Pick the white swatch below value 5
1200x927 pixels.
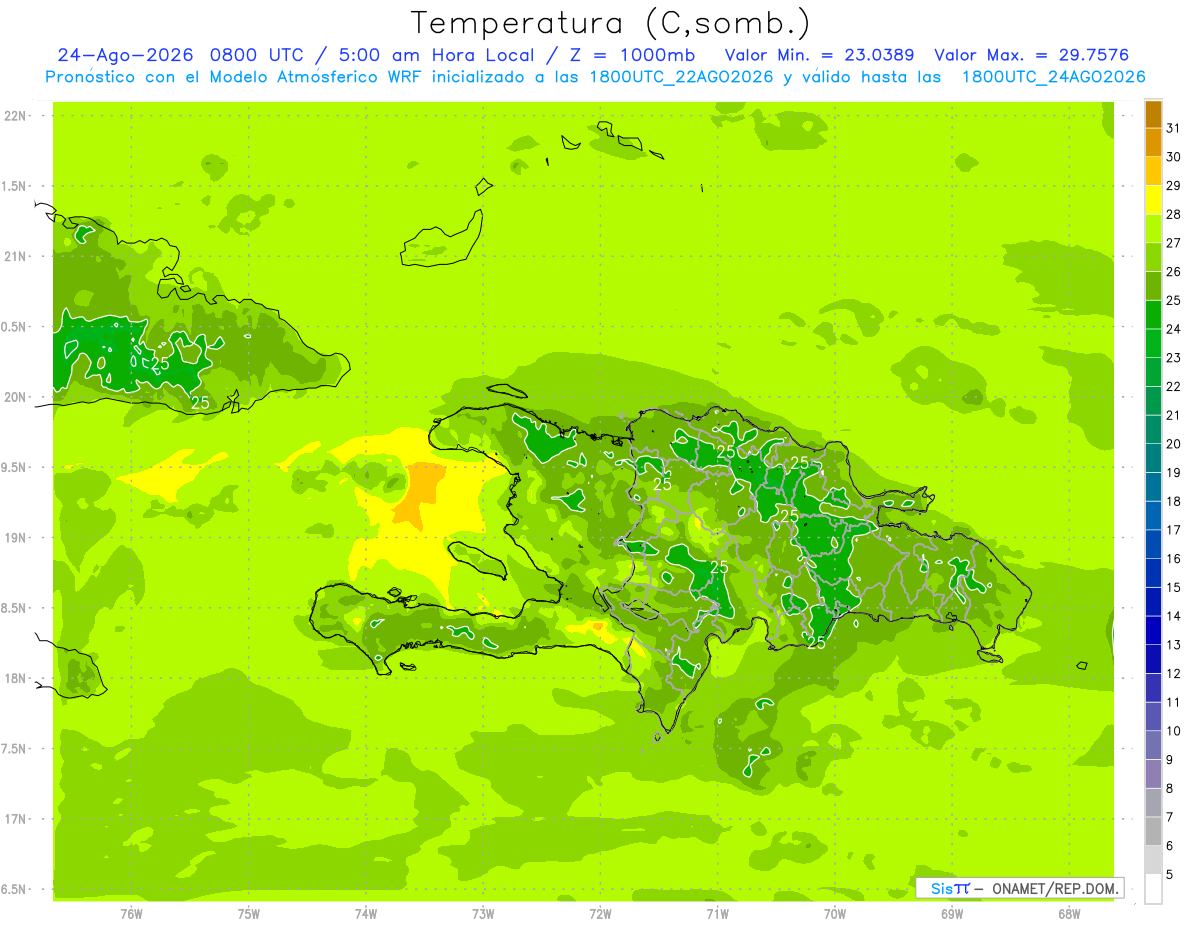pos(1153,888)
